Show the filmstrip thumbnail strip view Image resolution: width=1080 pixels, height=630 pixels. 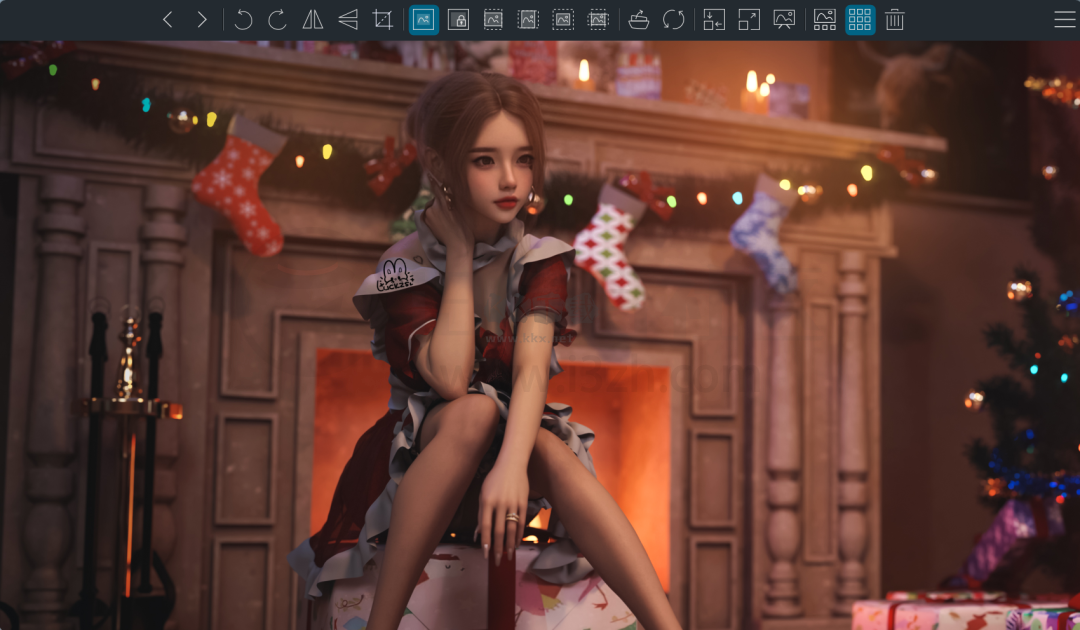824,19
